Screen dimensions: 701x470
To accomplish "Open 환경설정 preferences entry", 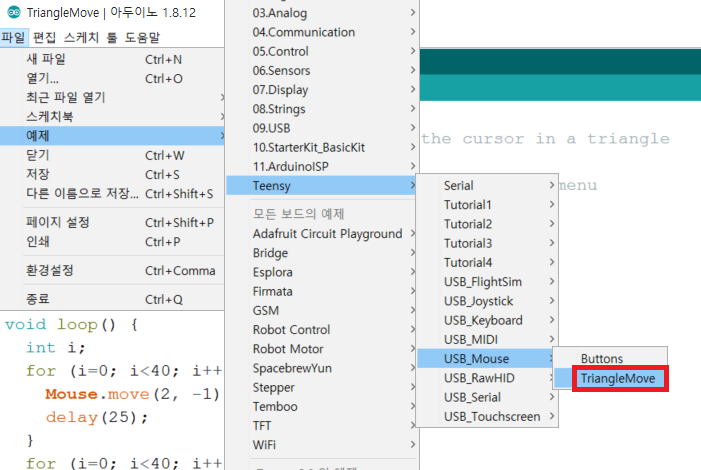I will tap(112, 271).
